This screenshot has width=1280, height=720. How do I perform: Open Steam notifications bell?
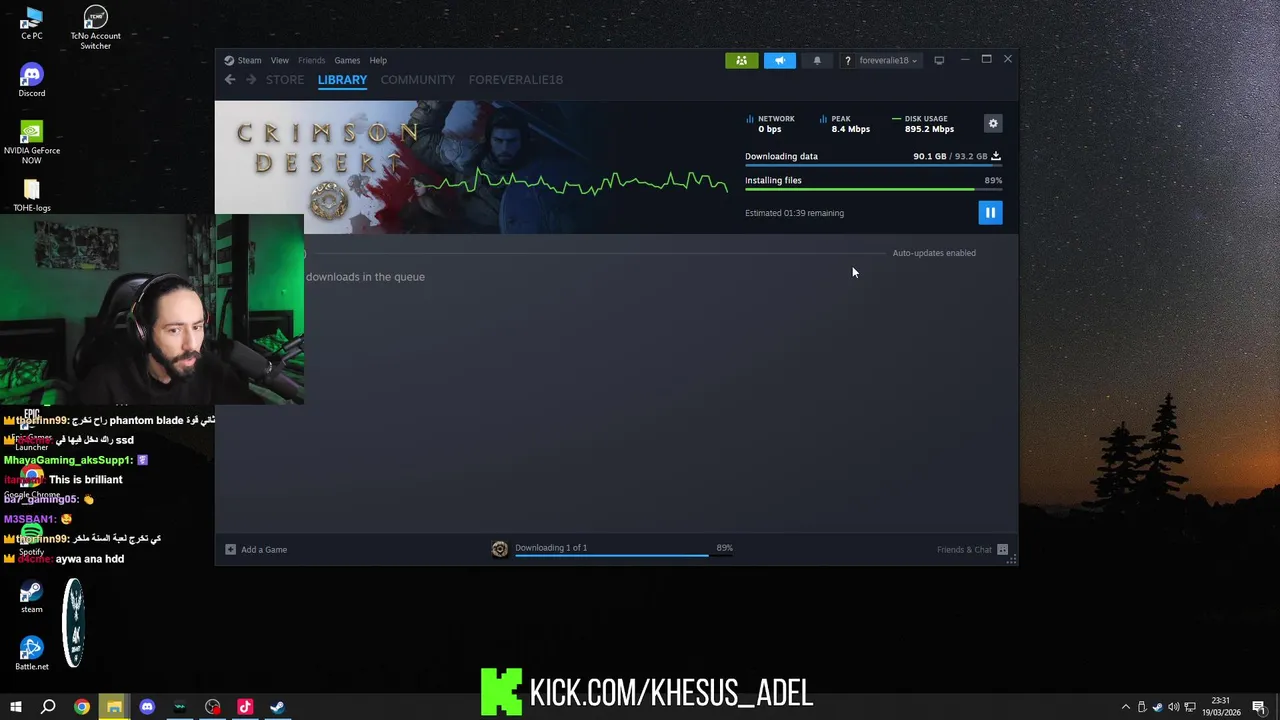coord(817,60)
